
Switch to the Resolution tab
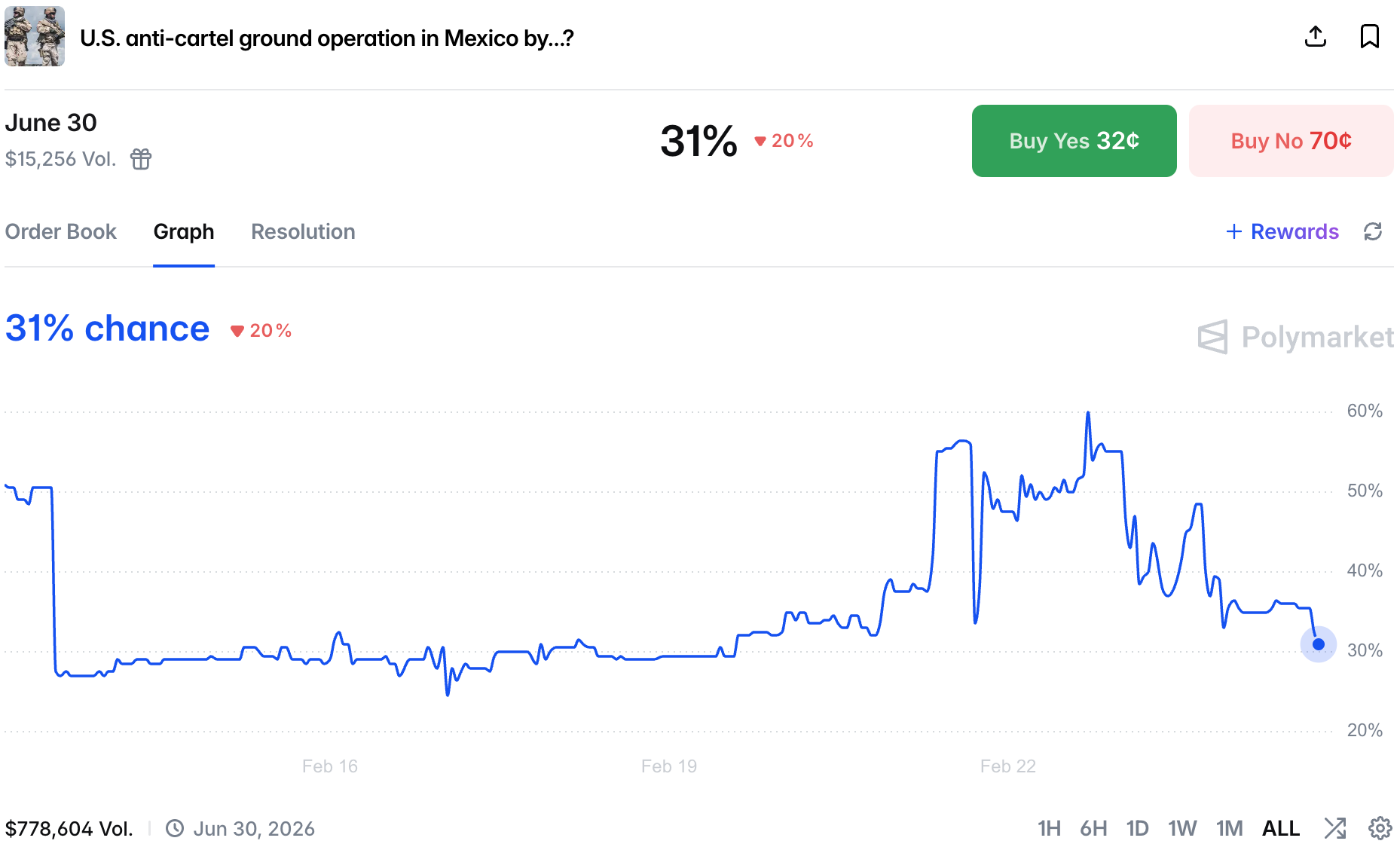(303, 231)
